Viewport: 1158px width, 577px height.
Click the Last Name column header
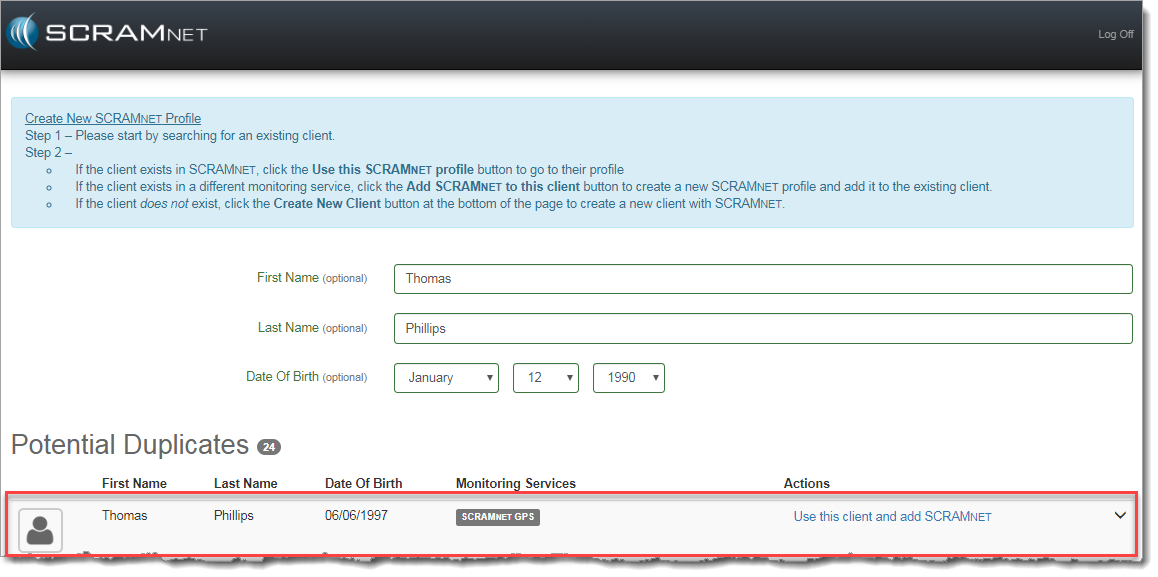coord(245,483)
